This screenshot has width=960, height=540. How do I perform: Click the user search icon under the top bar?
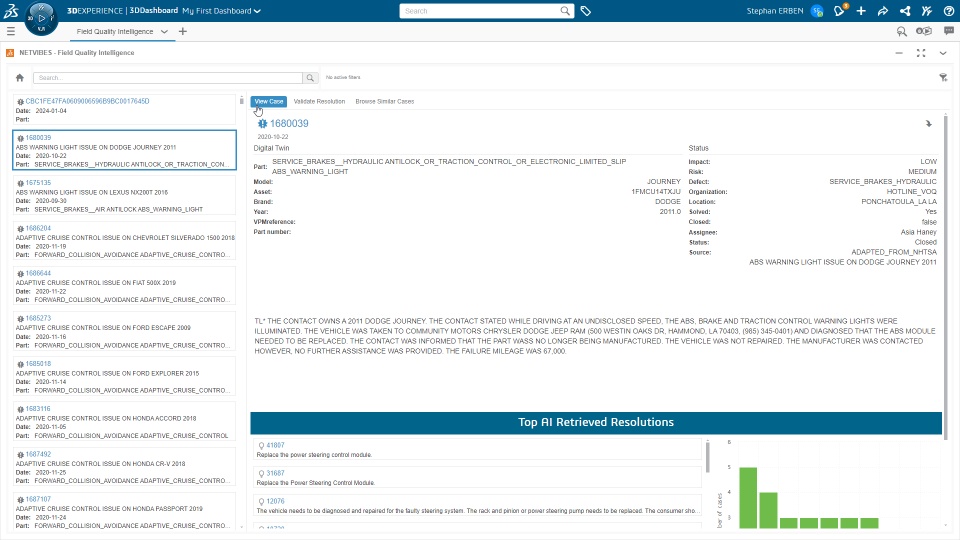(x=901, y=31)
